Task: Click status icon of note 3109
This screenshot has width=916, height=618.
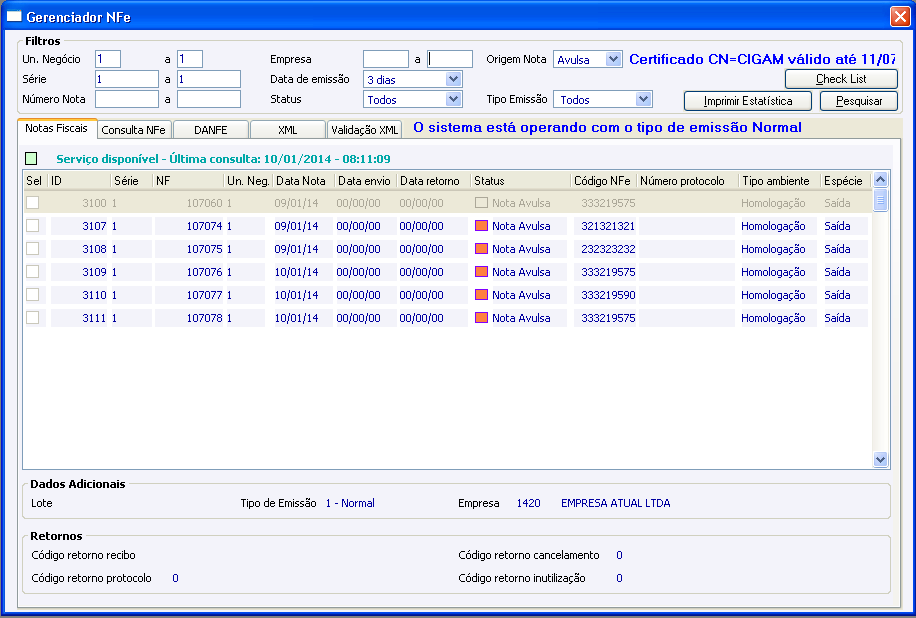Action: 481,272
